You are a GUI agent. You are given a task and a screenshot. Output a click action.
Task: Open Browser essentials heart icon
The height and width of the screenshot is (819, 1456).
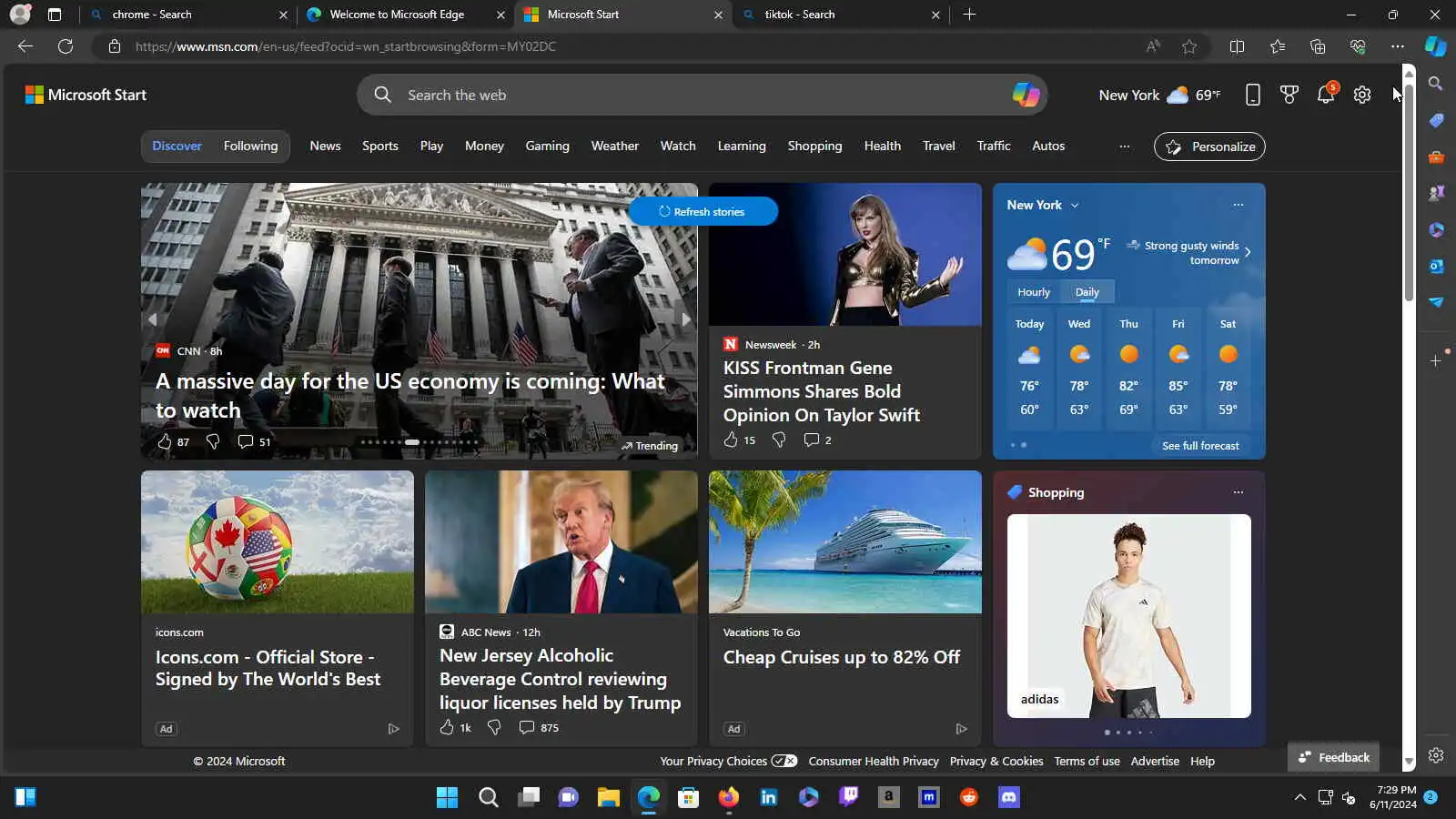pos(1358,46)
